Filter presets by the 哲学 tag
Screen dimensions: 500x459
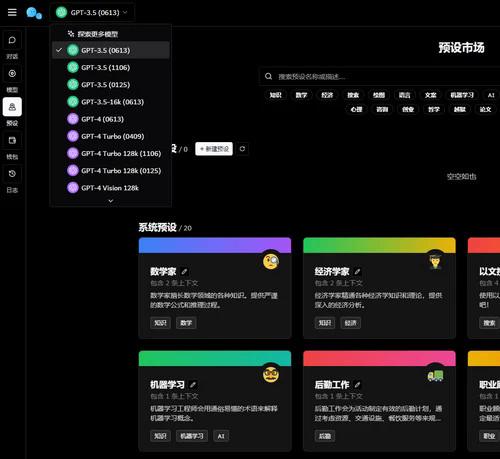[434, 109]
